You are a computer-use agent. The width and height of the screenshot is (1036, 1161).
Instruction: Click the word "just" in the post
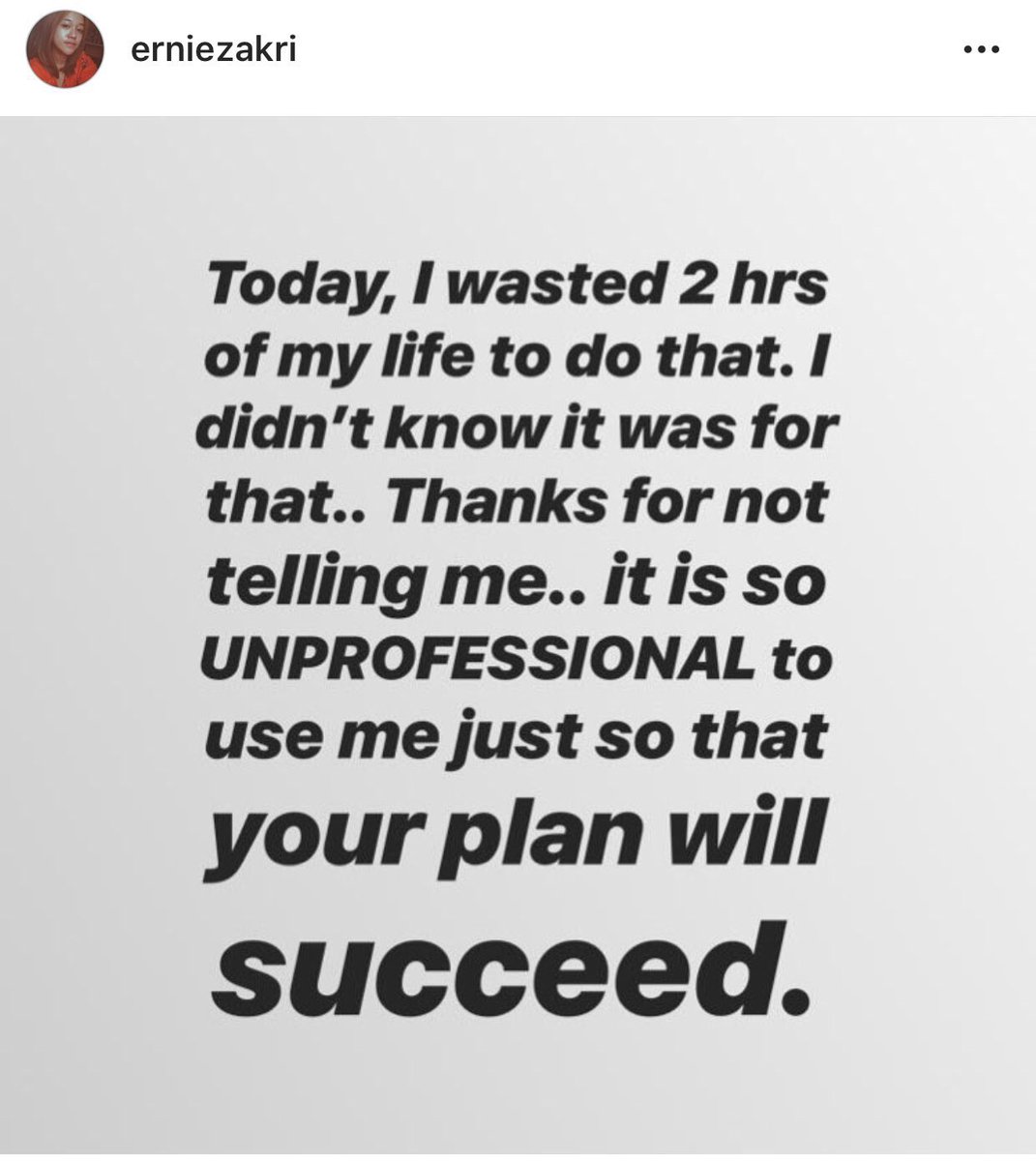pos(556,737)
